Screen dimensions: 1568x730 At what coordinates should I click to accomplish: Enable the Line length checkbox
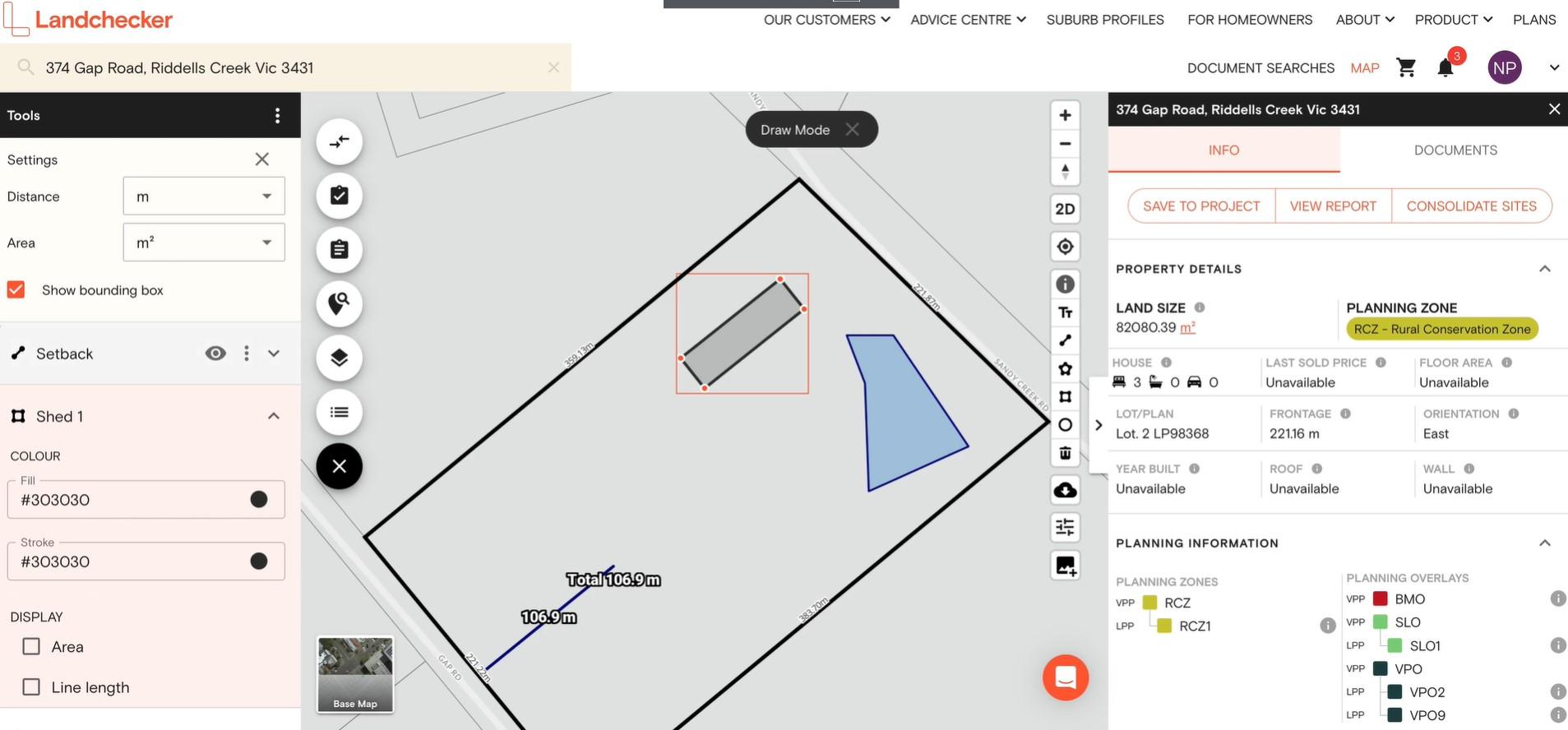pyautogui.click(x=31, y=686)
